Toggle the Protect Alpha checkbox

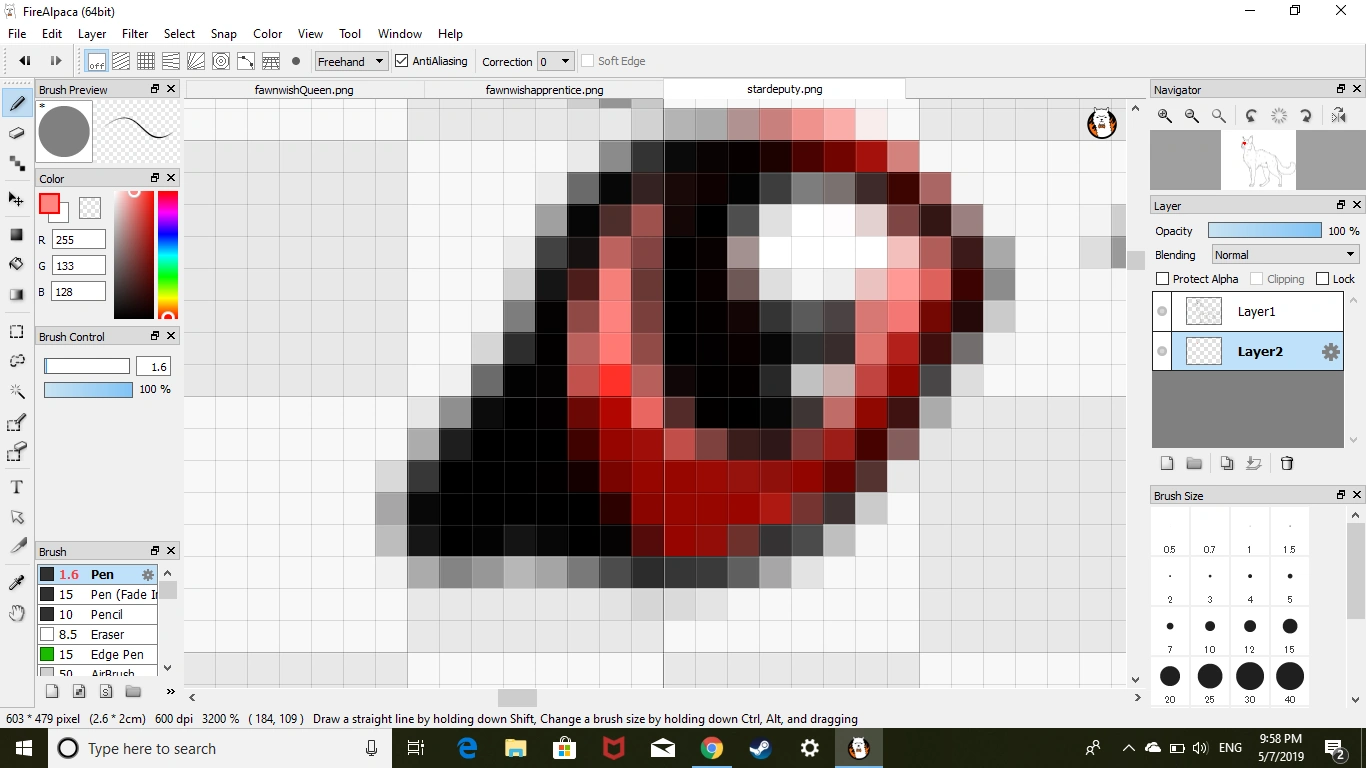pyautogui.click(x=1162, y=279)
